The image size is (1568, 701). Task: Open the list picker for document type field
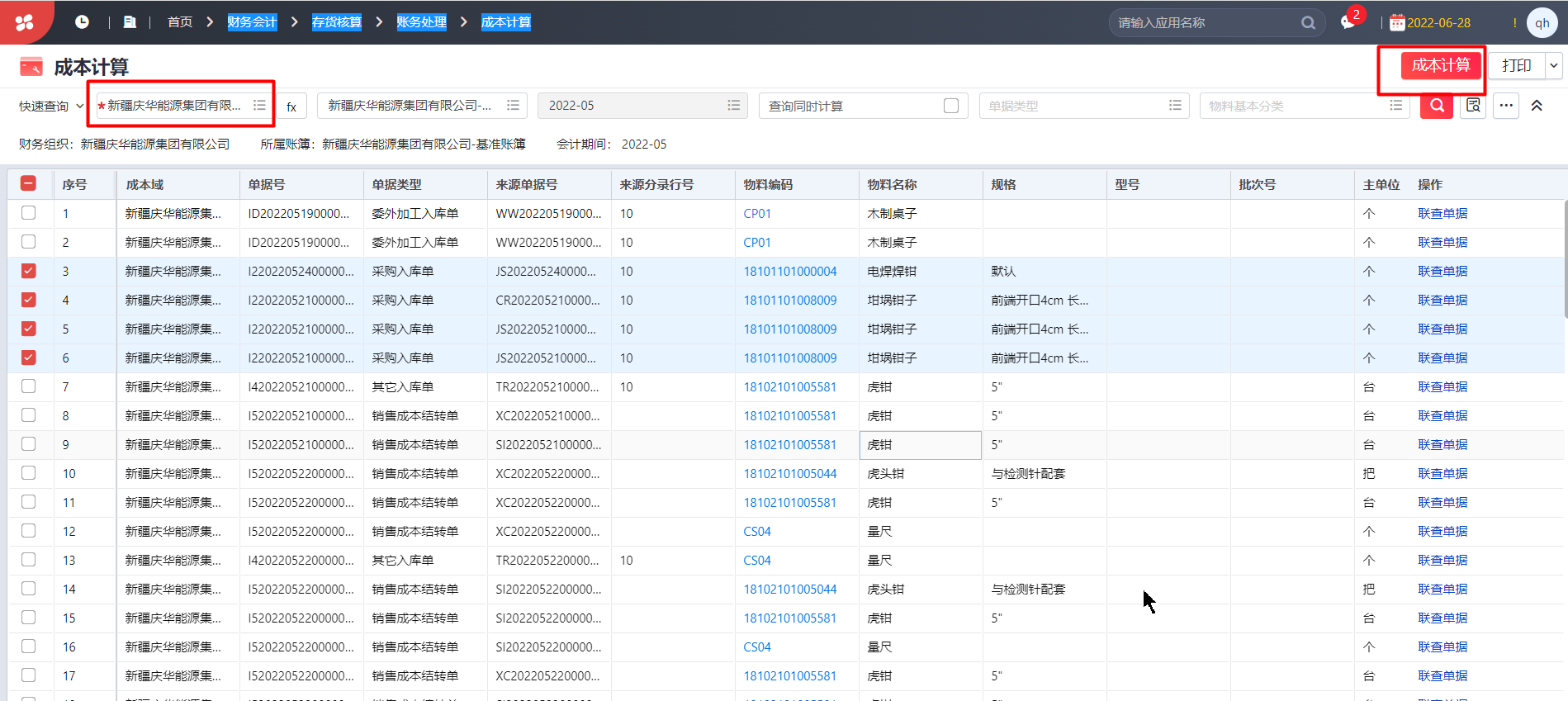(1175, 106)
